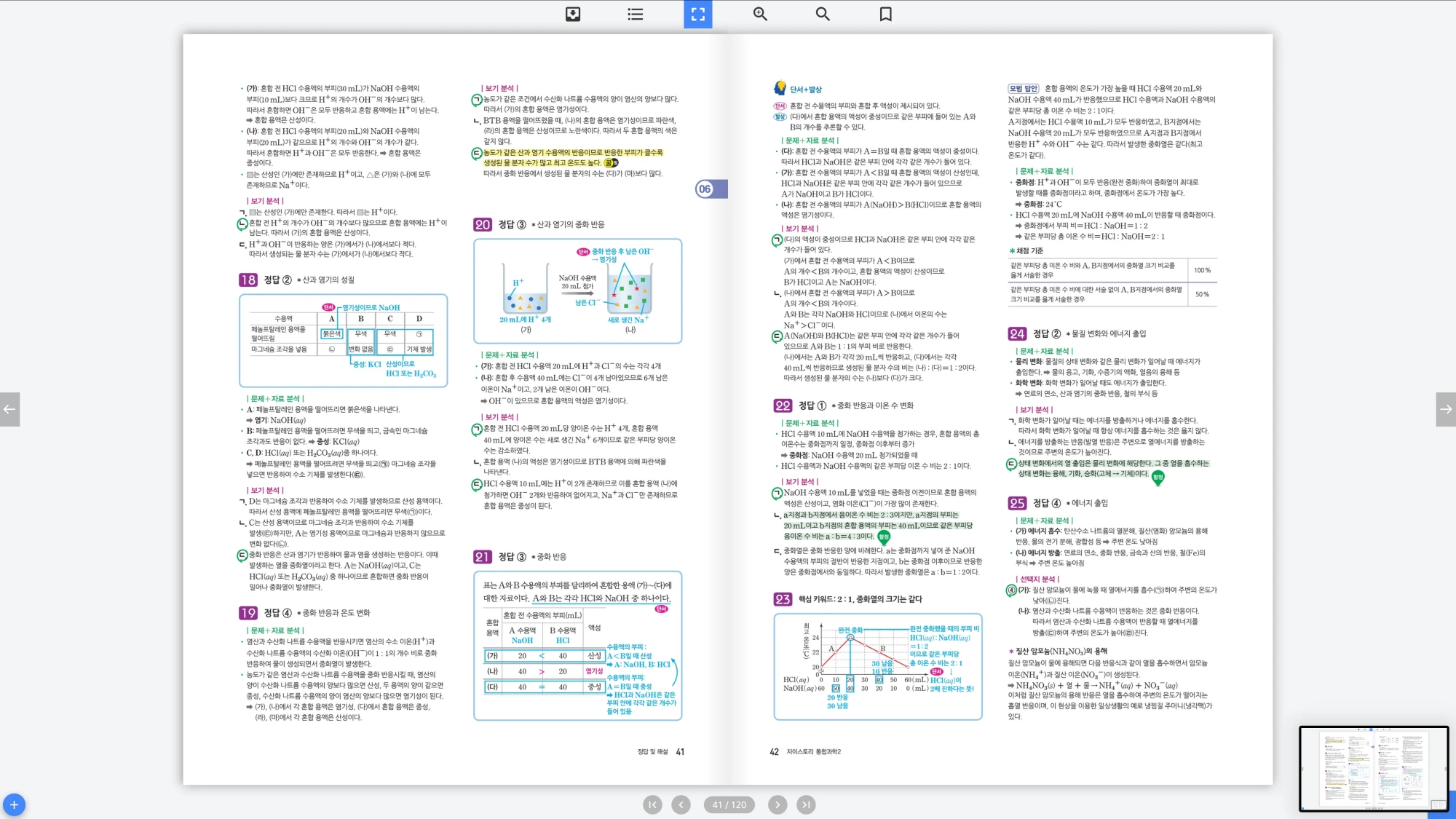The width and height of the screenshot is (1456, 819).
Task: Go to next spread using right edge arrow
Action: tap(1446, 409)
